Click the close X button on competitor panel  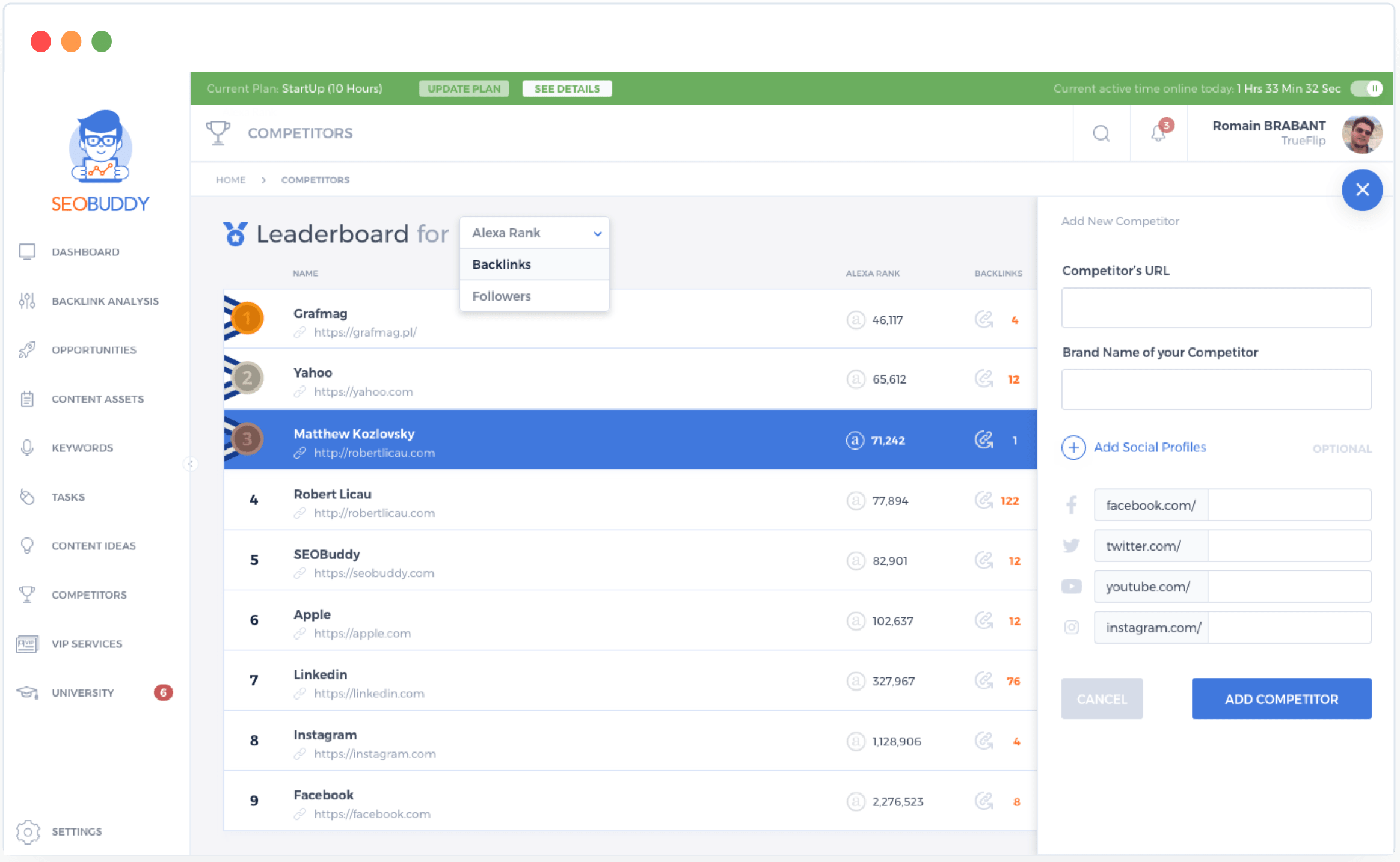tap(1363, 190)
